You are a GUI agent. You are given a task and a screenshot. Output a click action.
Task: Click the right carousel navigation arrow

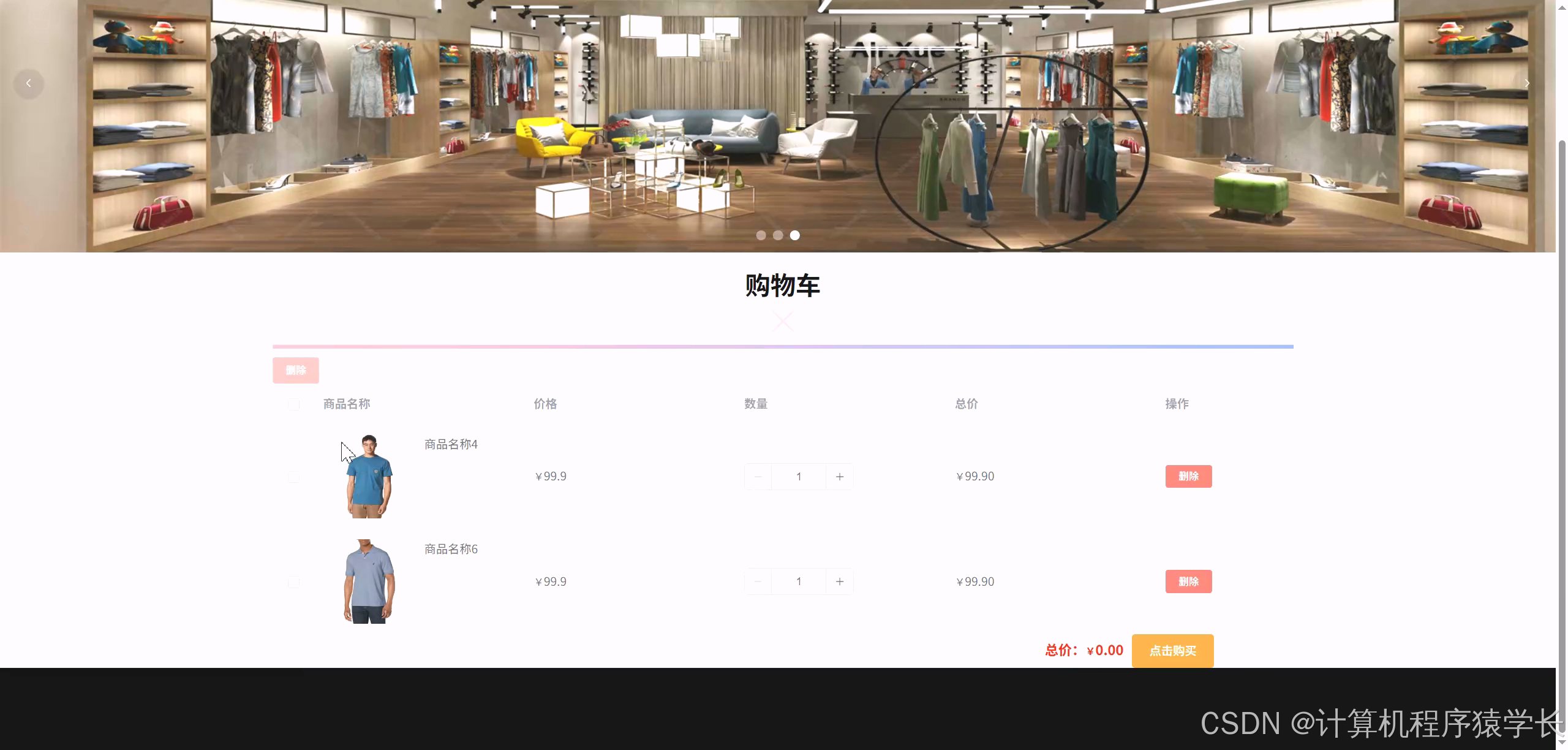pos(1527,83)
